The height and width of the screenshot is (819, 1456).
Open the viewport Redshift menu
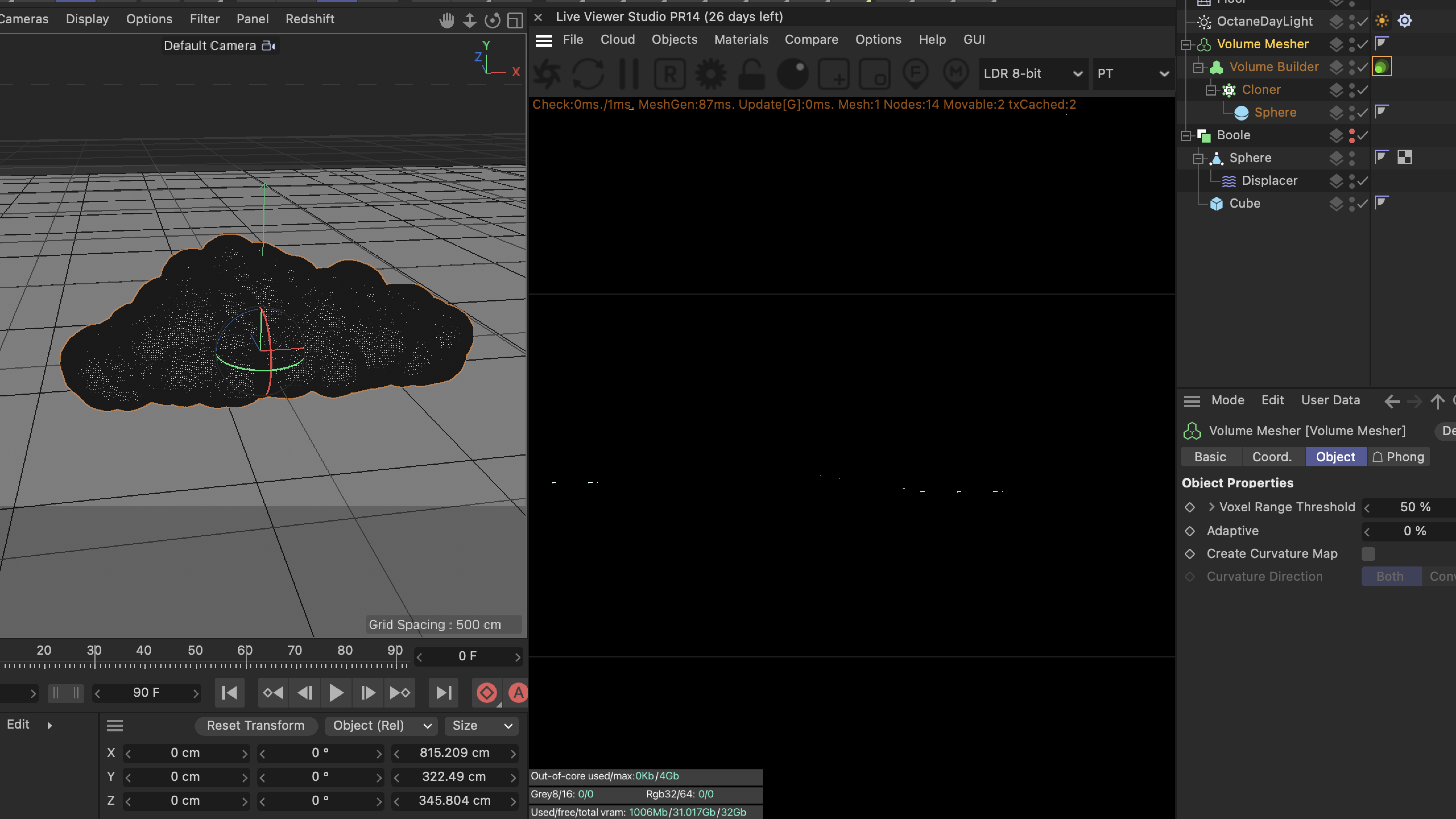click(x=310, y=19)
